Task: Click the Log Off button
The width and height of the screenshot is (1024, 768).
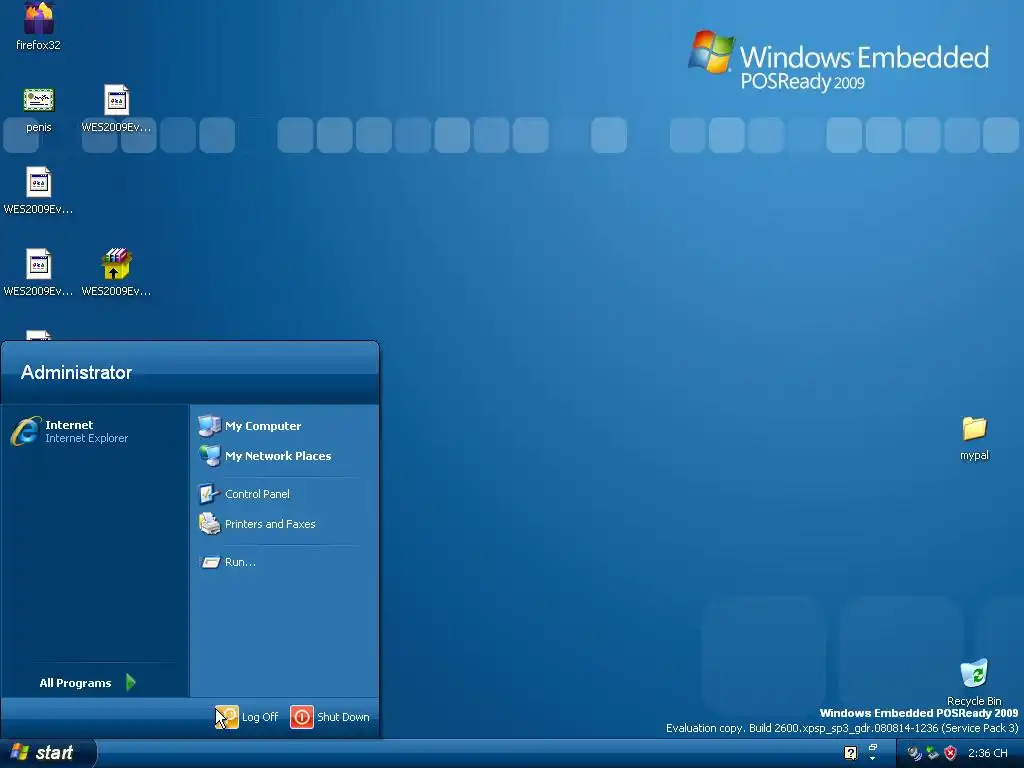Action: click(x=247, y=717)
